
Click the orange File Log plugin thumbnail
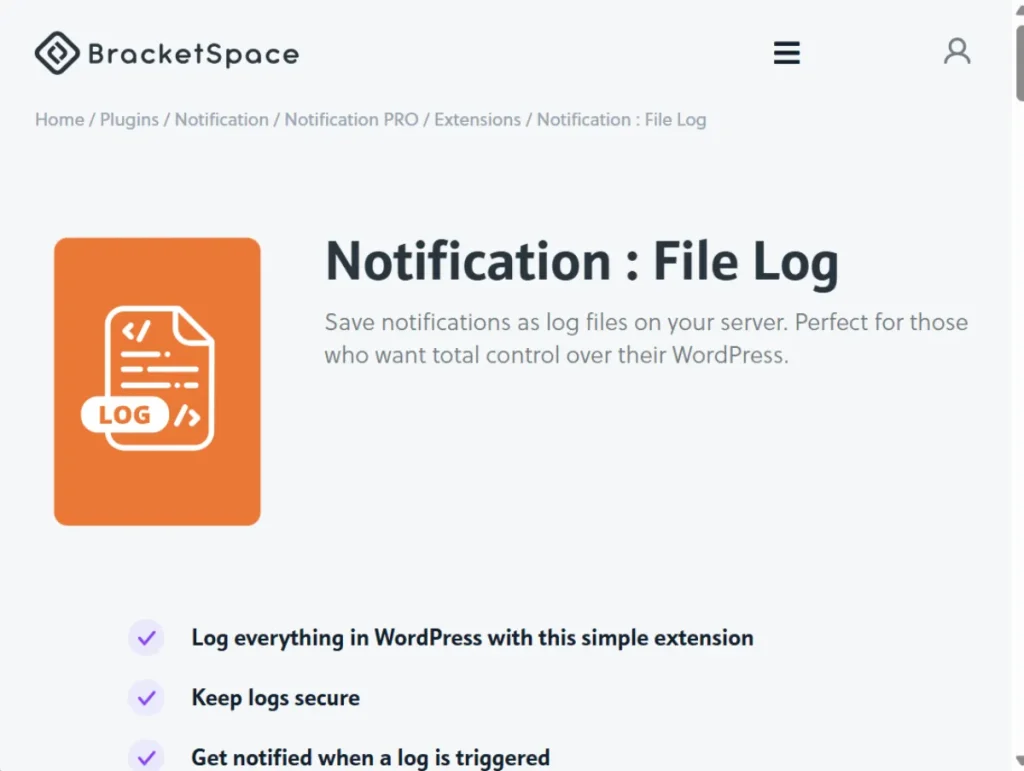point(157,380)
